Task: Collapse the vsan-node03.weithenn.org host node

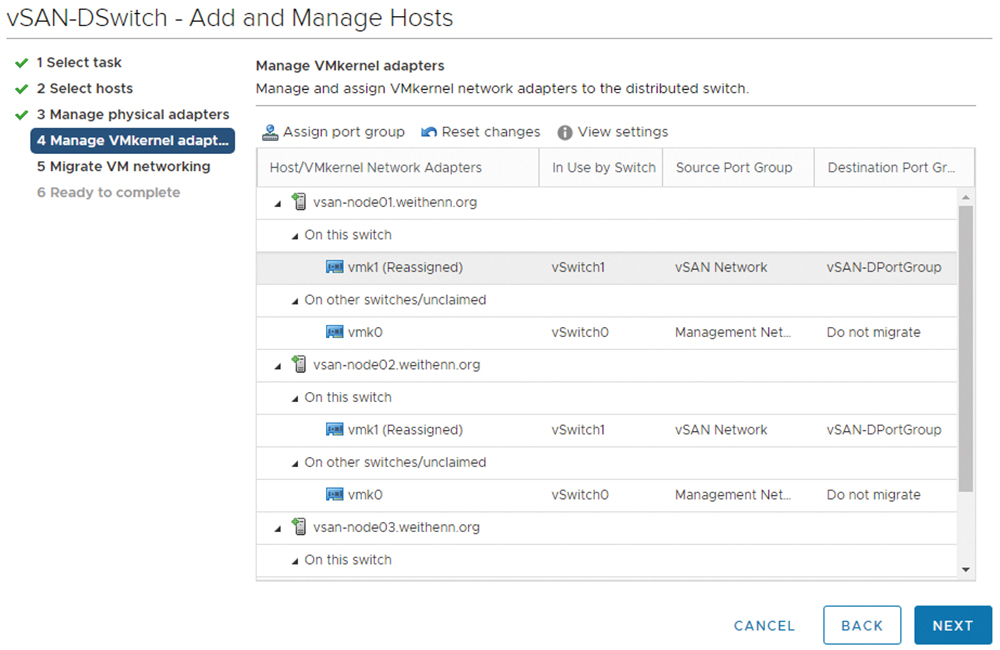Action: 277,528
